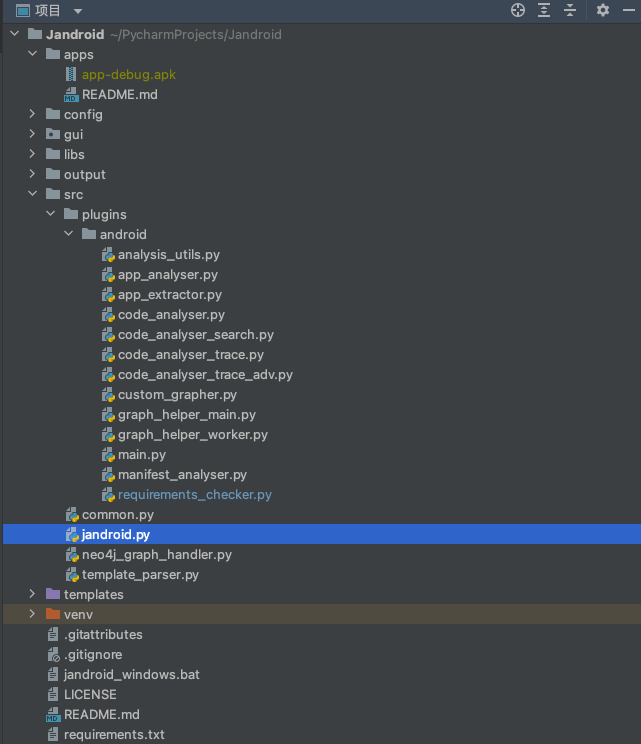Select the Jandroid project root name
Image resolution: width=641 pixels, height=744 pixels.
[75, 35]
